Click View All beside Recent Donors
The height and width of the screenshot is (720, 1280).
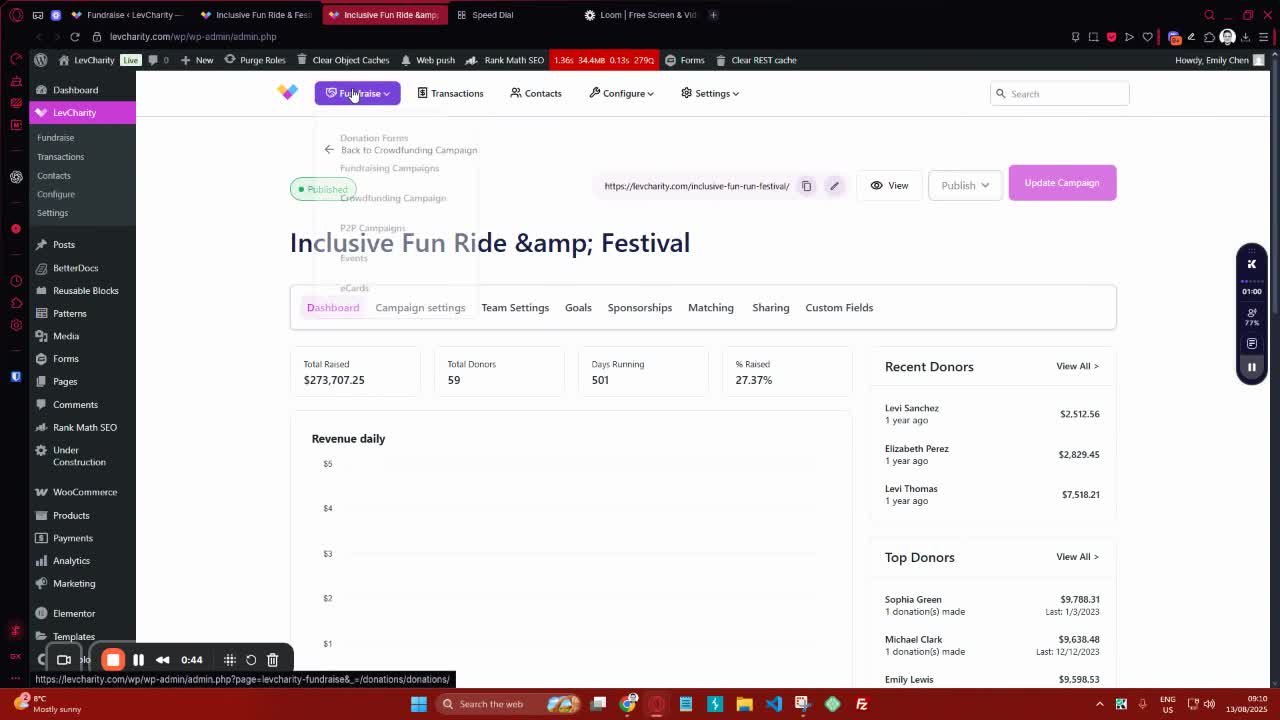tap(1076, 366)
